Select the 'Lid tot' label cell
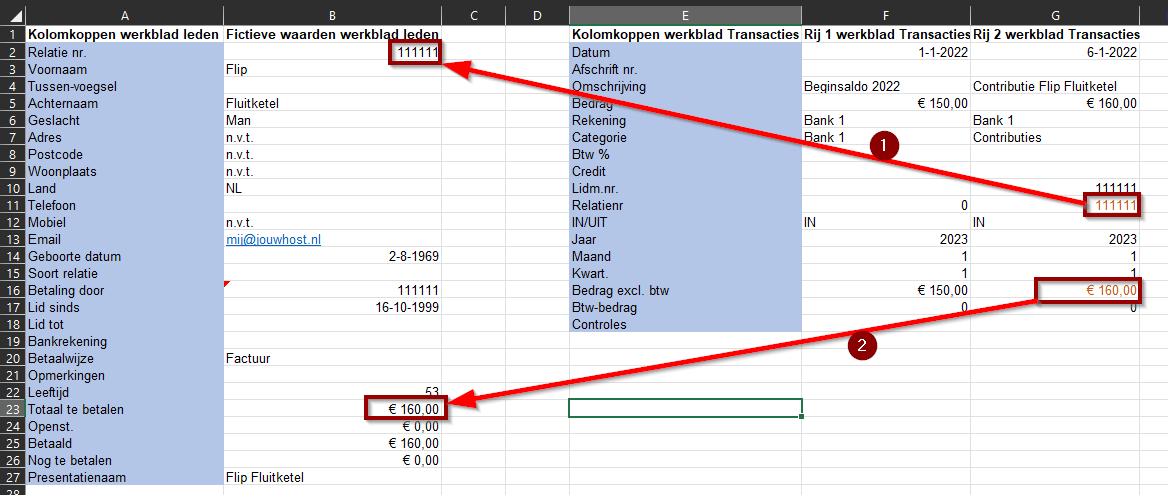 [124, 324]
